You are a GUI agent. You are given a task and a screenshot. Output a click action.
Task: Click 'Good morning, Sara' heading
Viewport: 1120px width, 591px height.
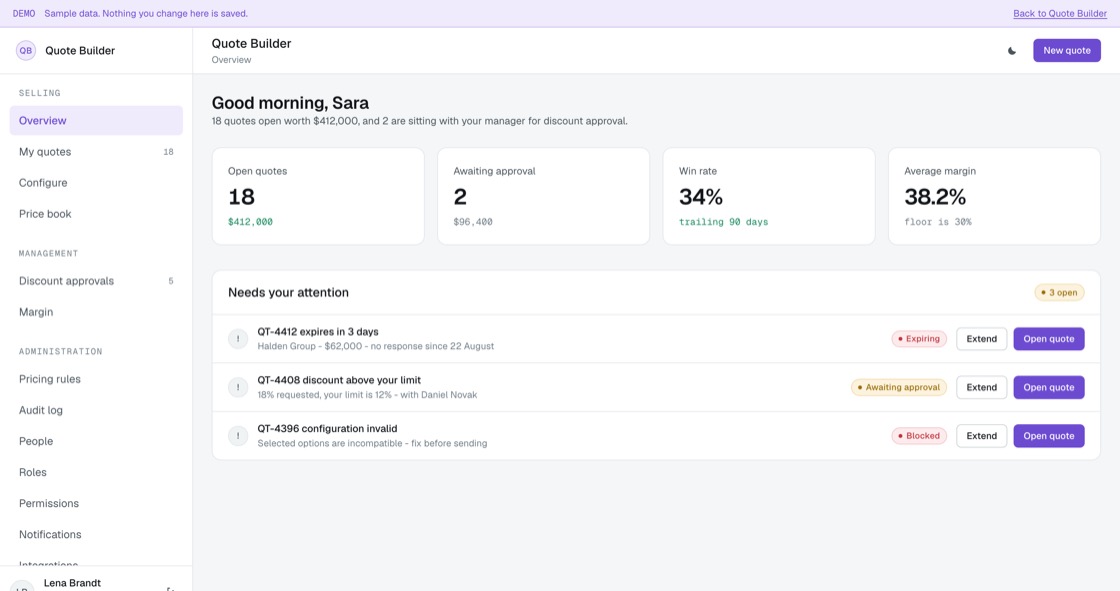290,103
